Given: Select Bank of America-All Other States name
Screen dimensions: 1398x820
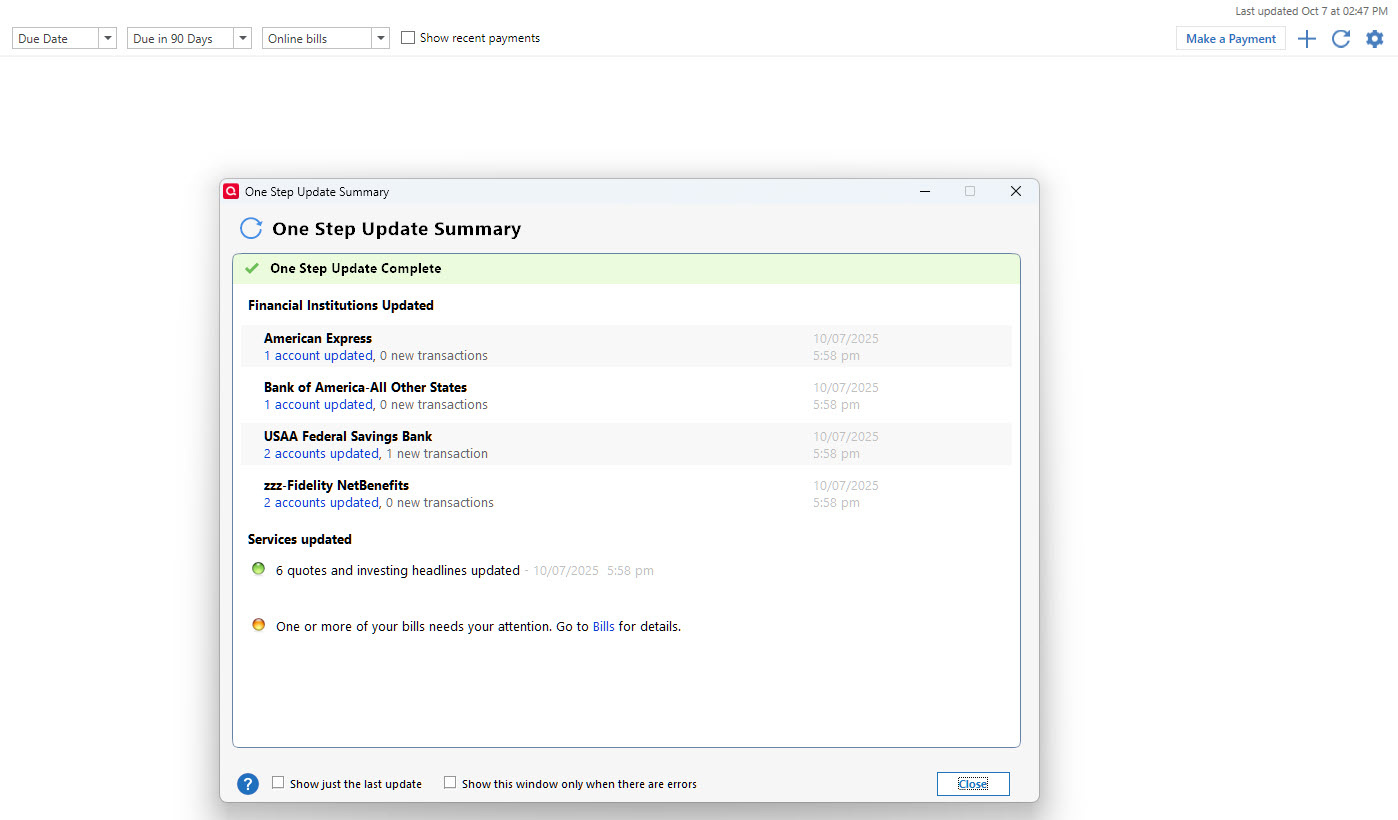Looking at the screenshot, I should [x=365, y=387].
